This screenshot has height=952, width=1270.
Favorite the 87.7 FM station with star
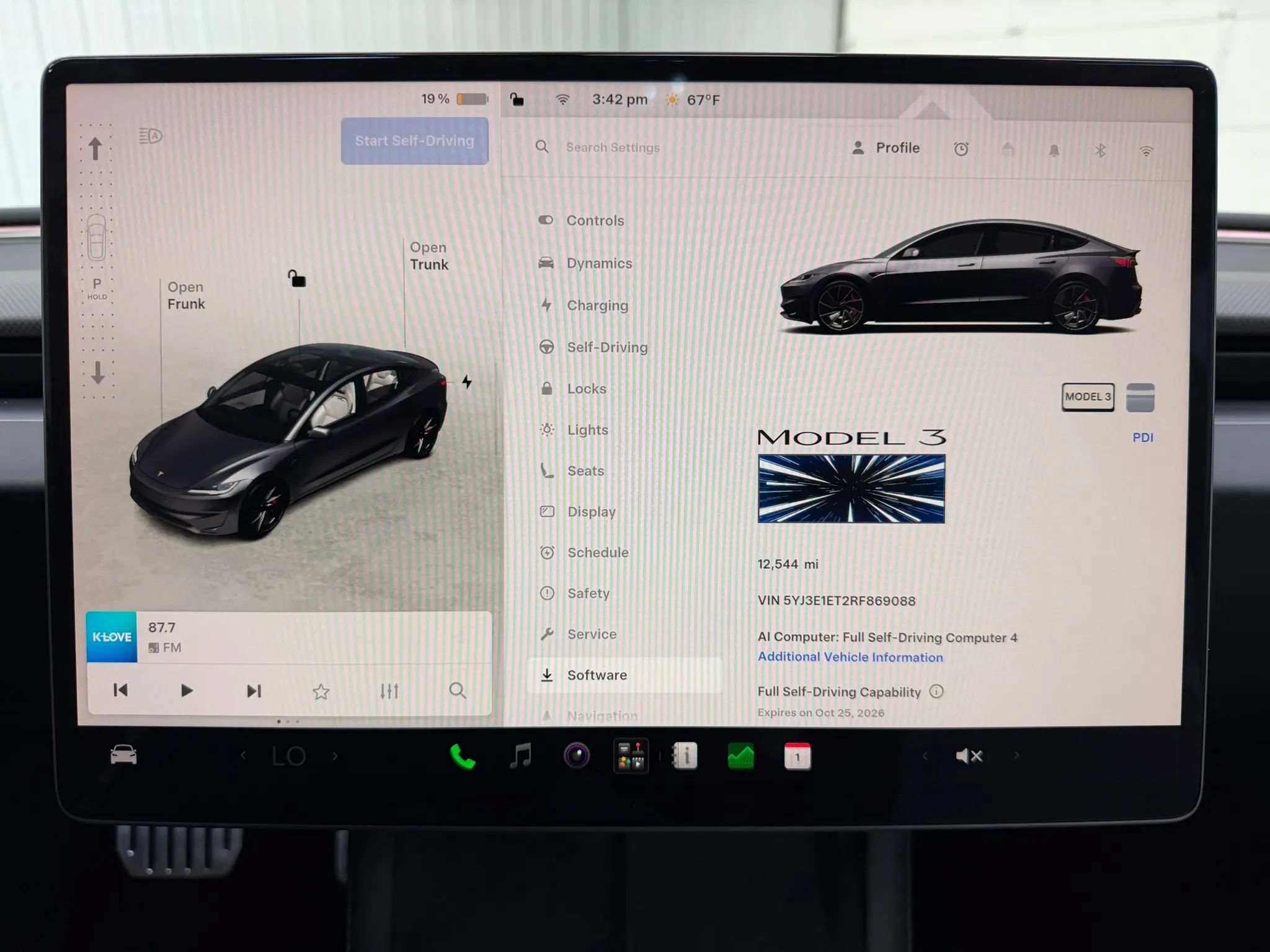[x=321, y=692]
